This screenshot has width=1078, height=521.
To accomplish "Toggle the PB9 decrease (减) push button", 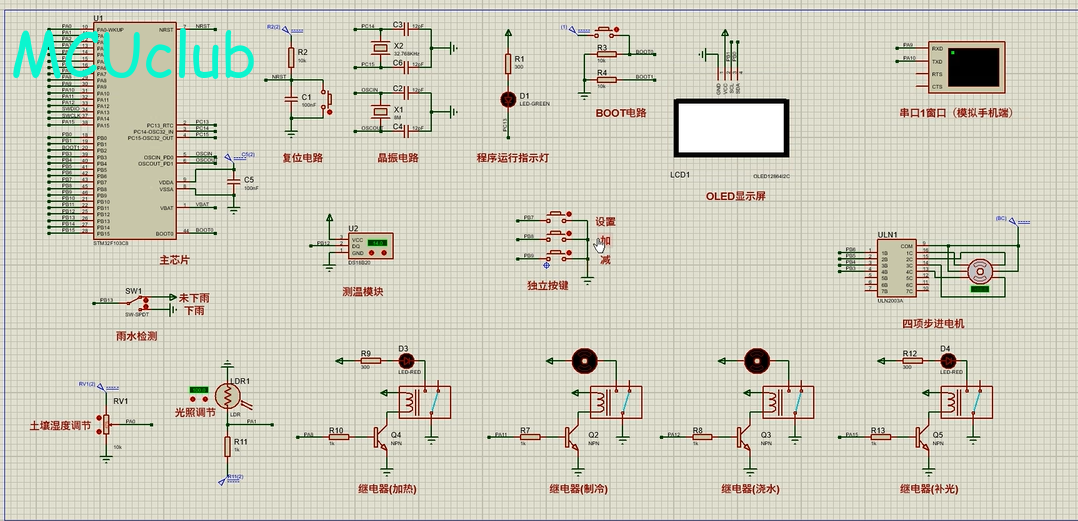I will [558, 255].
